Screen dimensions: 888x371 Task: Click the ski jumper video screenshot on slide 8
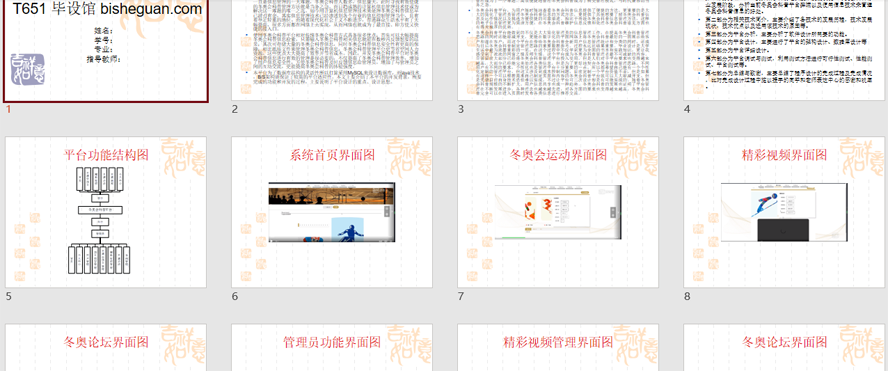(784, 212)
